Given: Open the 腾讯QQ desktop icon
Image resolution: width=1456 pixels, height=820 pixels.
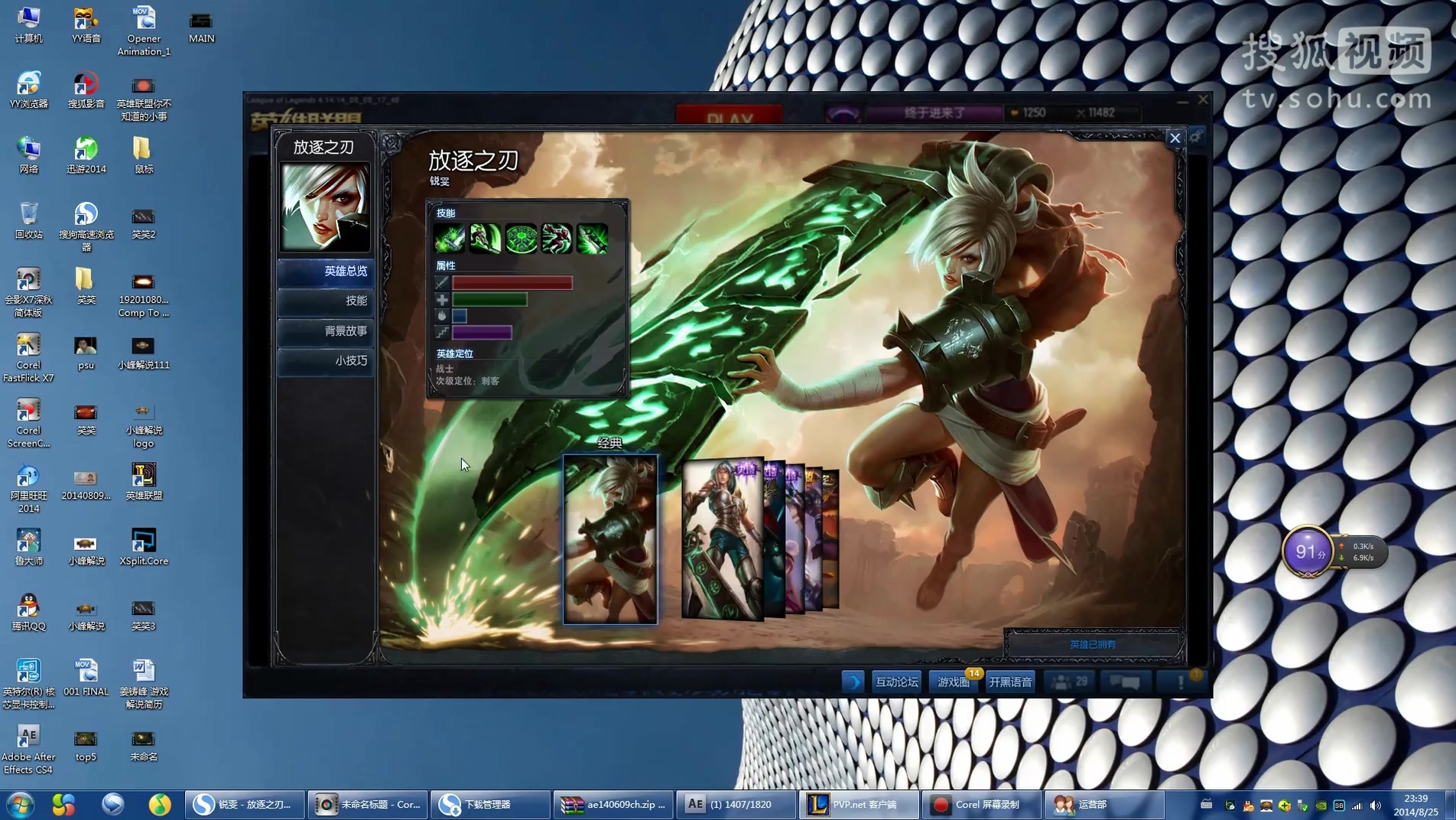Looking at the screenshot, I should click(28, 612).
